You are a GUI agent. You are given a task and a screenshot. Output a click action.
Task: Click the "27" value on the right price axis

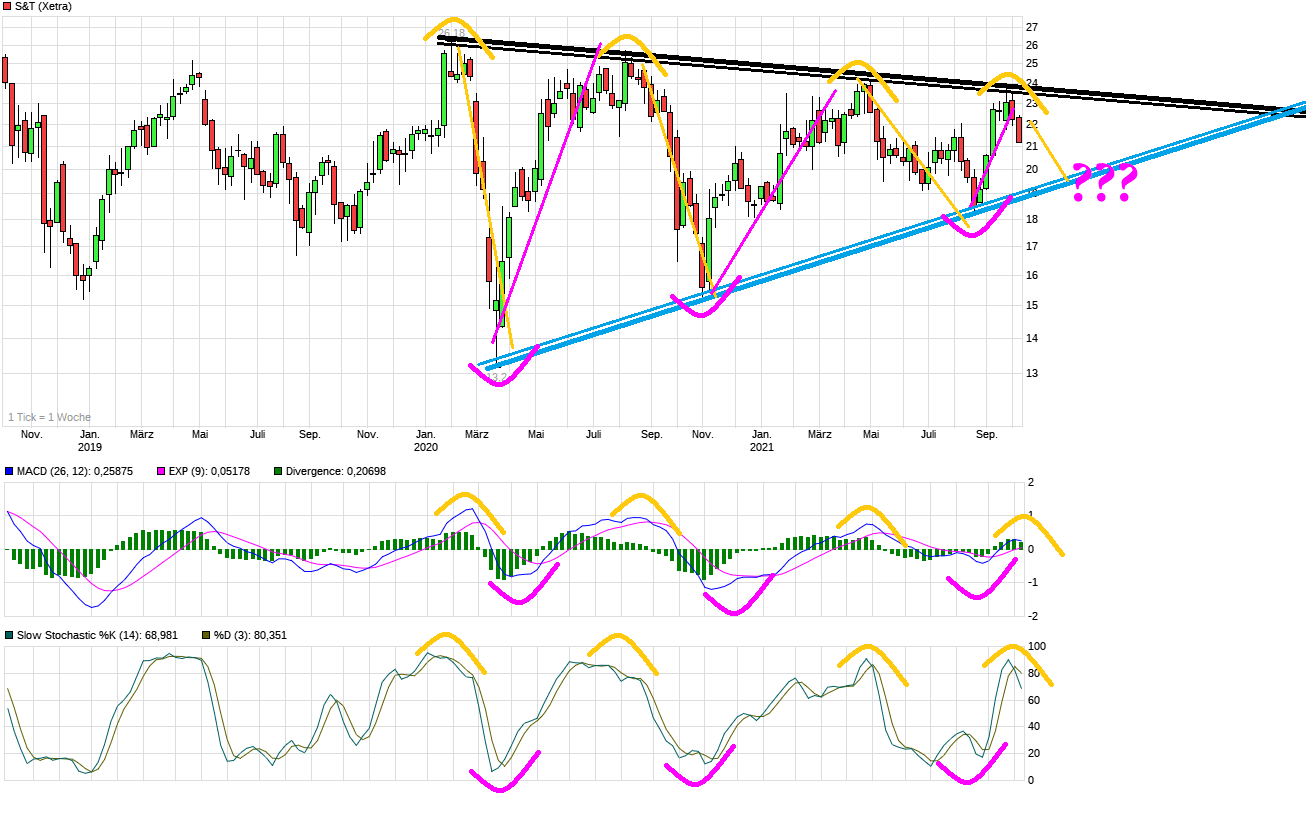[1030, 25]
